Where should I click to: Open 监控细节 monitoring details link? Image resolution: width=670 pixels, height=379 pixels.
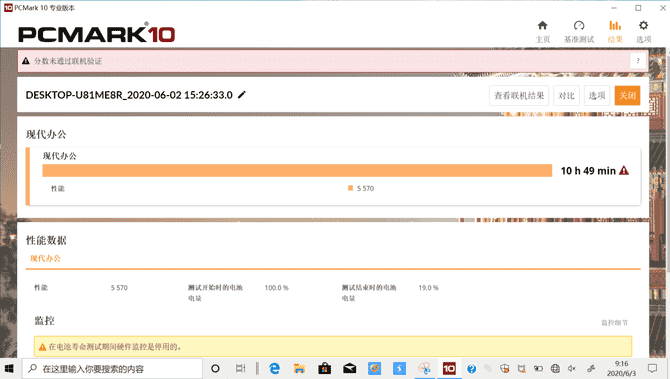coord(614,323)
